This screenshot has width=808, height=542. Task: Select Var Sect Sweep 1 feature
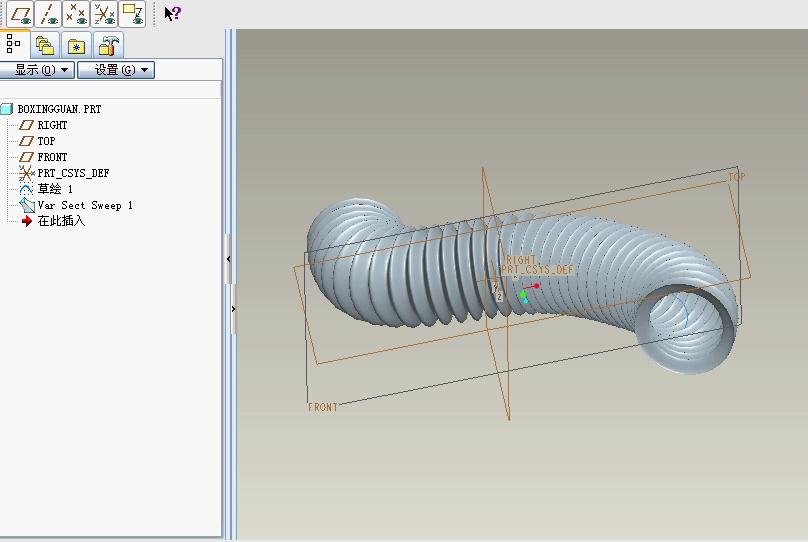(x=85, y=205)
